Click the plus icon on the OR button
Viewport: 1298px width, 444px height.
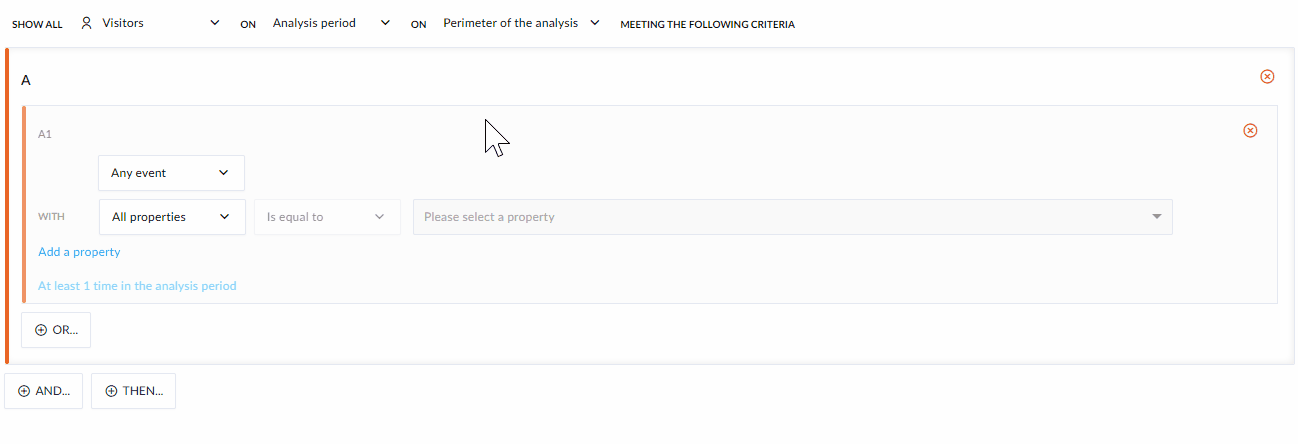point(41,330)
